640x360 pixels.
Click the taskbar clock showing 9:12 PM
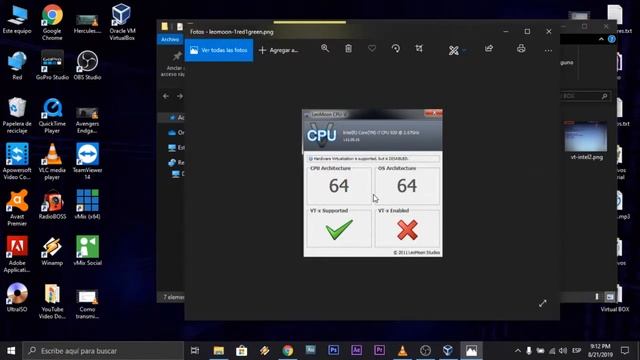(x=600, y=351)
